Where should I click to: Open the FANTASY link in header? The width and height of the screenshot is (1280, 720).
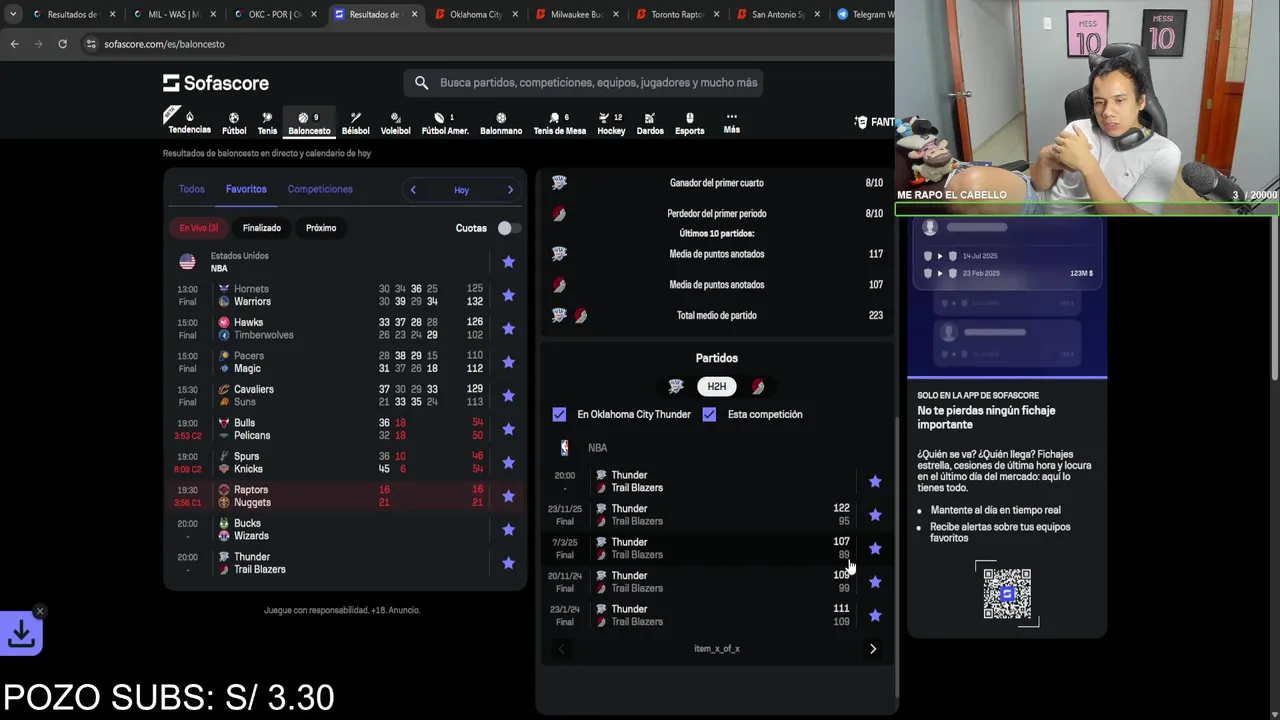pos(874,122)
